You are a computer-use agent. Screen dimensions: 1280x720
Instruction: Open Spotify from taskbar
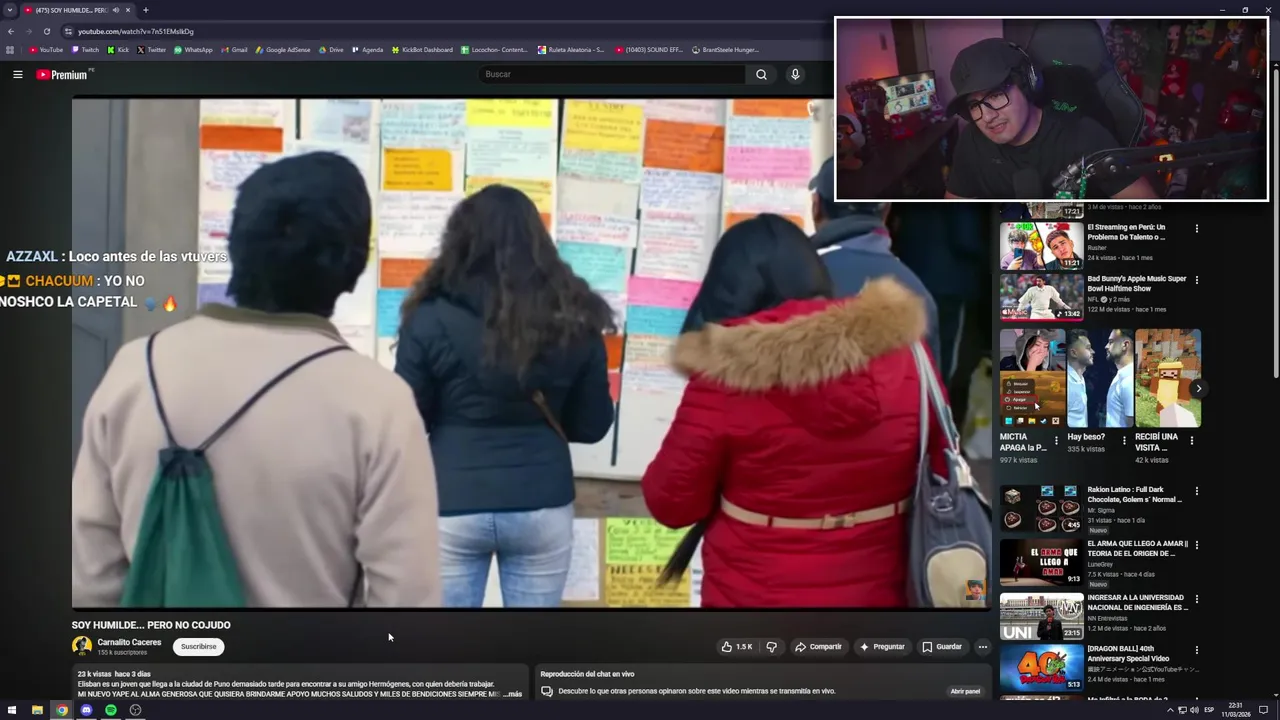111,710
